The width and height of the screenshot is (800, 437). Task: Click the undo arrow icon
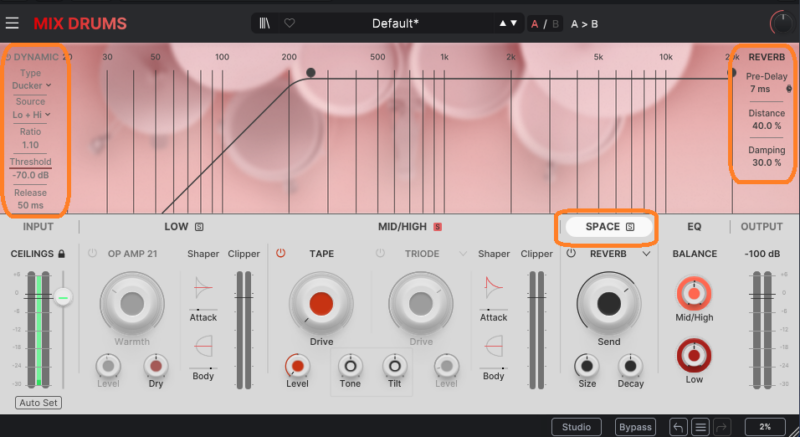coord(679,427)
